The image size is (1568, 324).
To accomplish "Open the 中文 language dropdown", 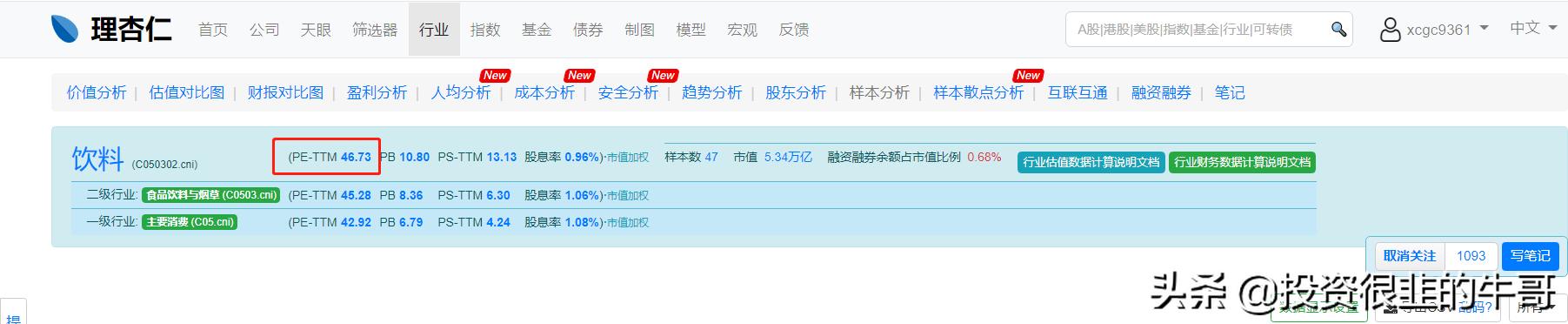I will [1532, 29].
